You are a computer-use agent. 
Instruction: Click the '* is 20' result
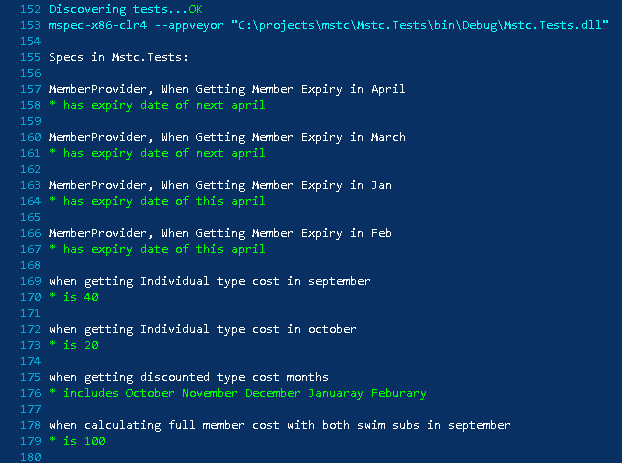pos(74,345)
